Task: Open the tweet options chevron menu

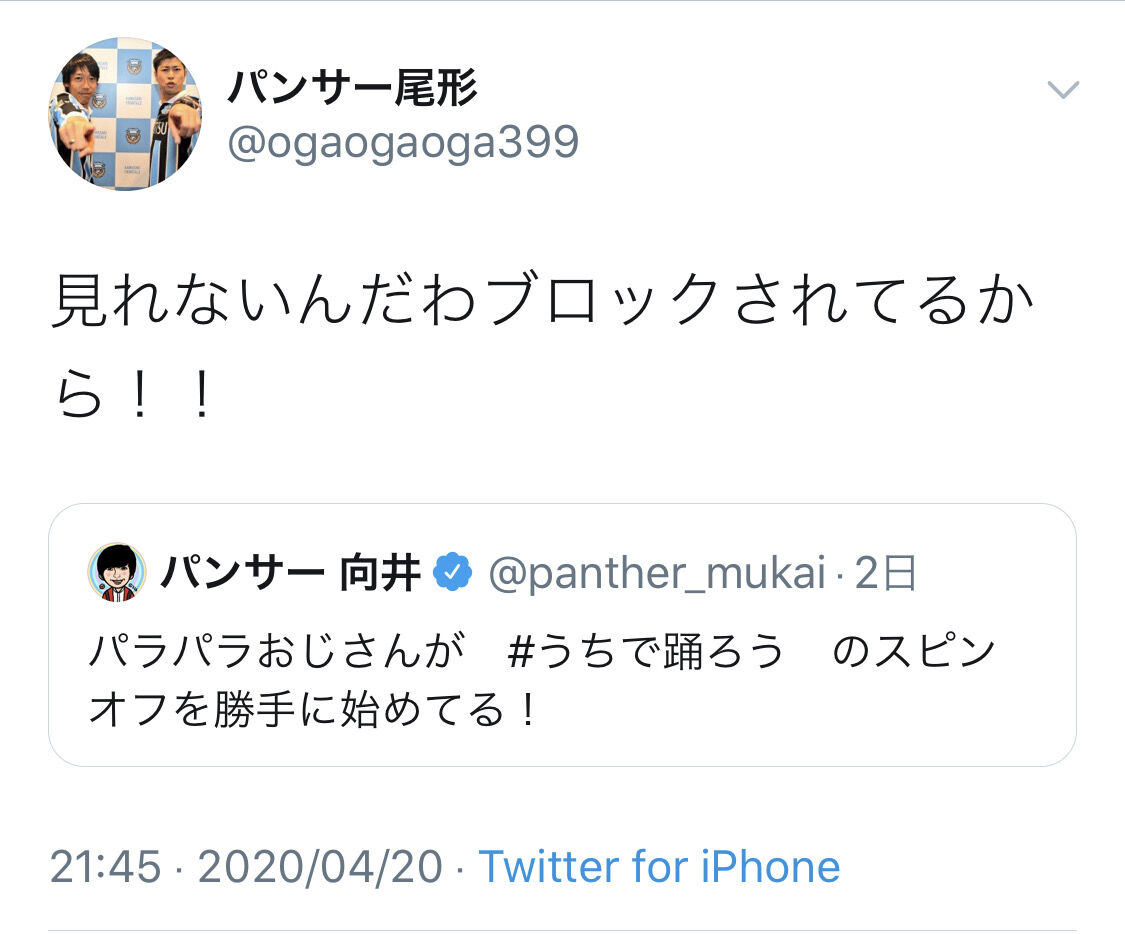Action: pos(1062,91)
